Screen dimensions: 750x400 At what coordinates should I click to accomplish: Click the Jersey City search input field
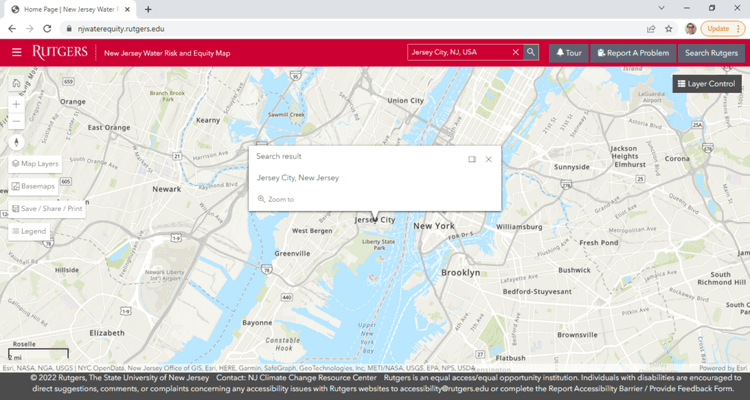[x=460, y=52]
